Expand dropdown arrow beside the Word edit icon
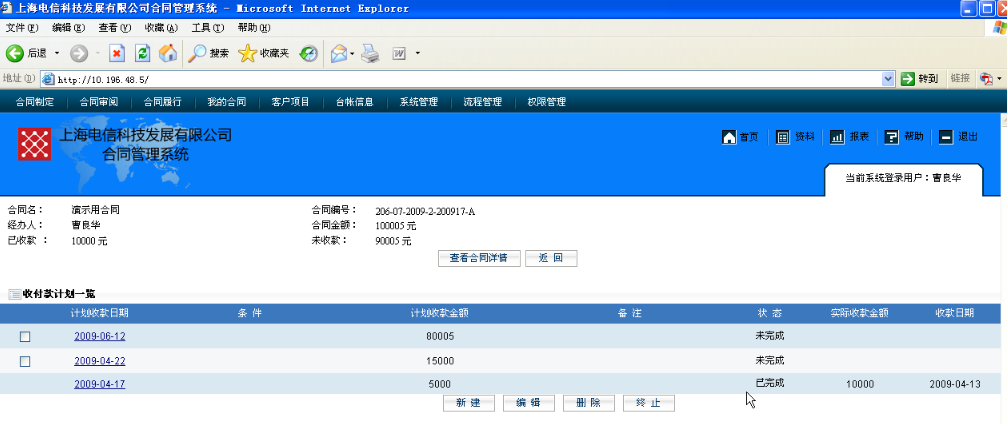The image size is (1007, 424). coord(417,53)
